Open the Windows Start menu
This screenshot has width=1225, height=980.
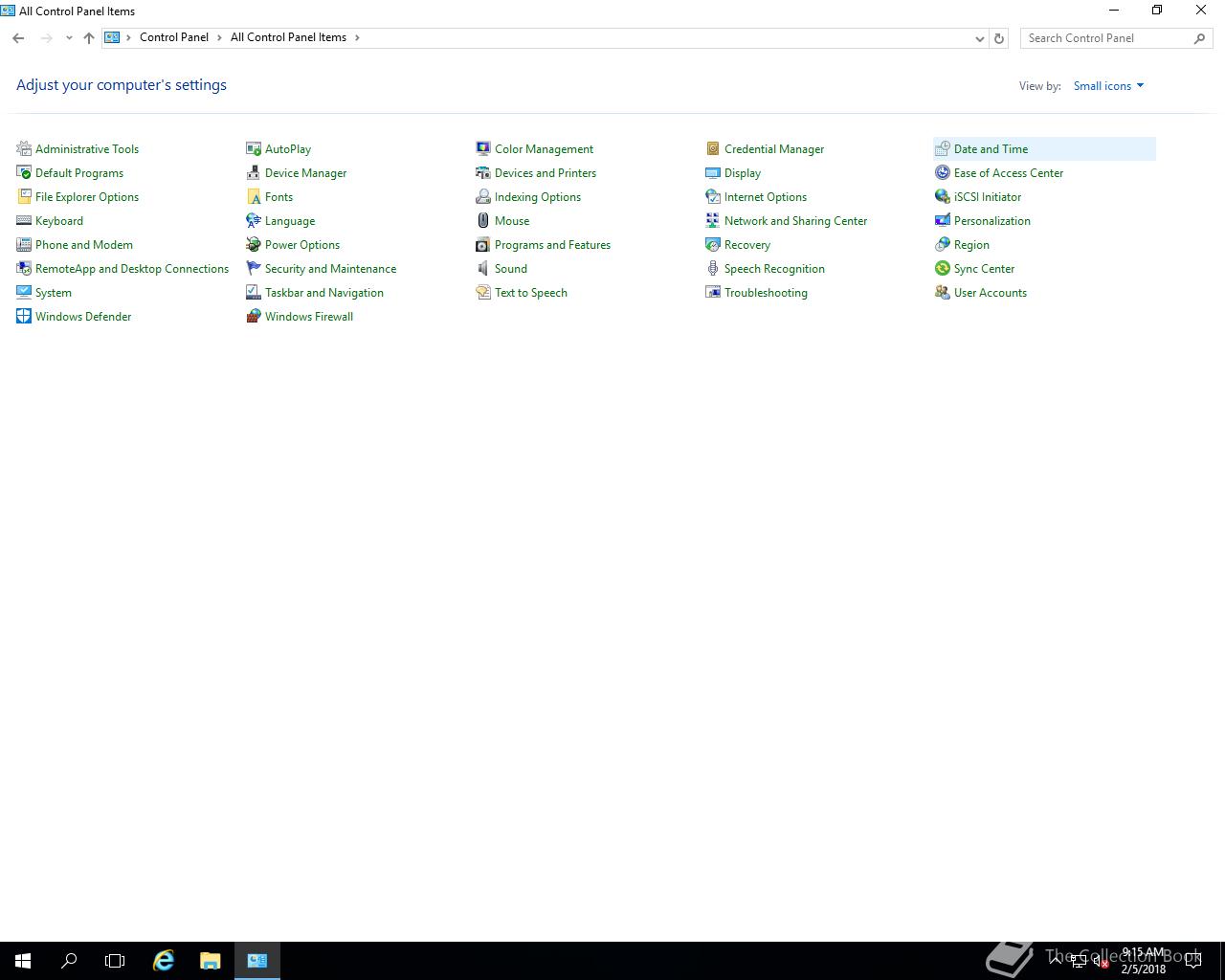(23, 961)
